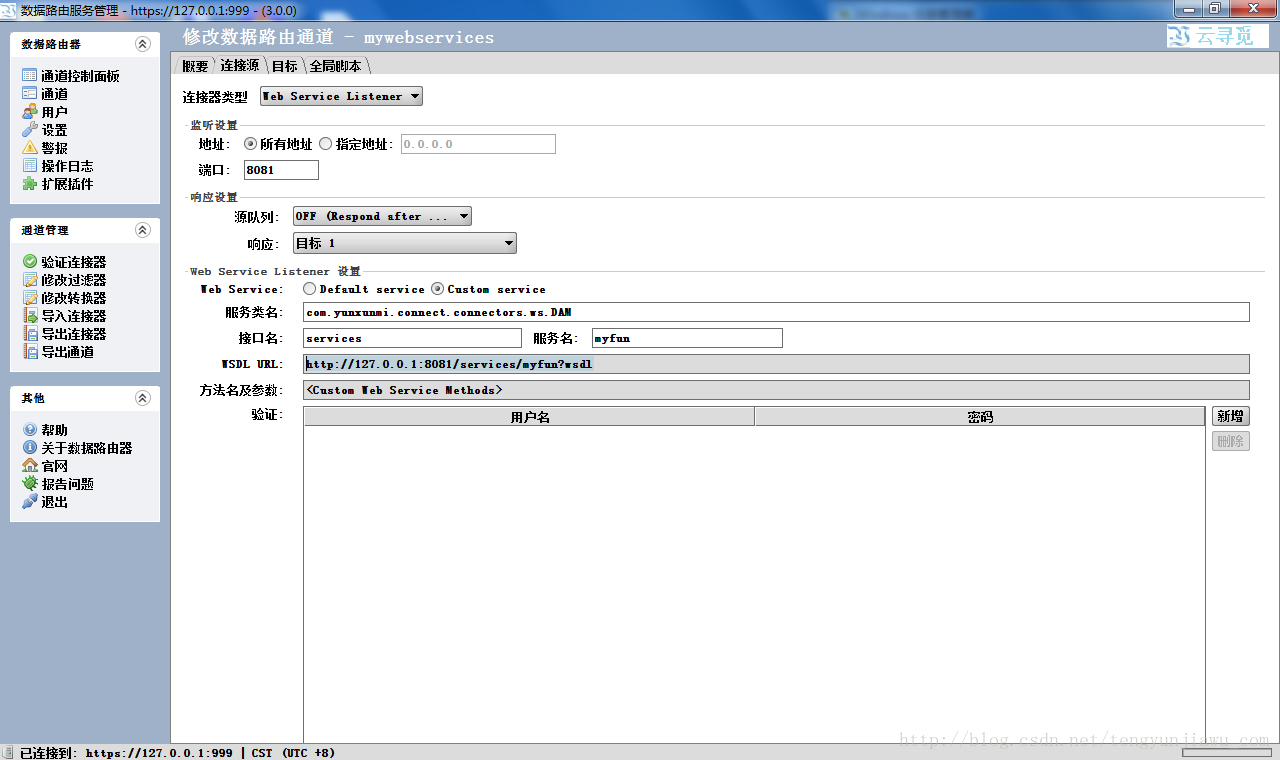Open the 响应 目标 1 dropdown

click(405, 243)
